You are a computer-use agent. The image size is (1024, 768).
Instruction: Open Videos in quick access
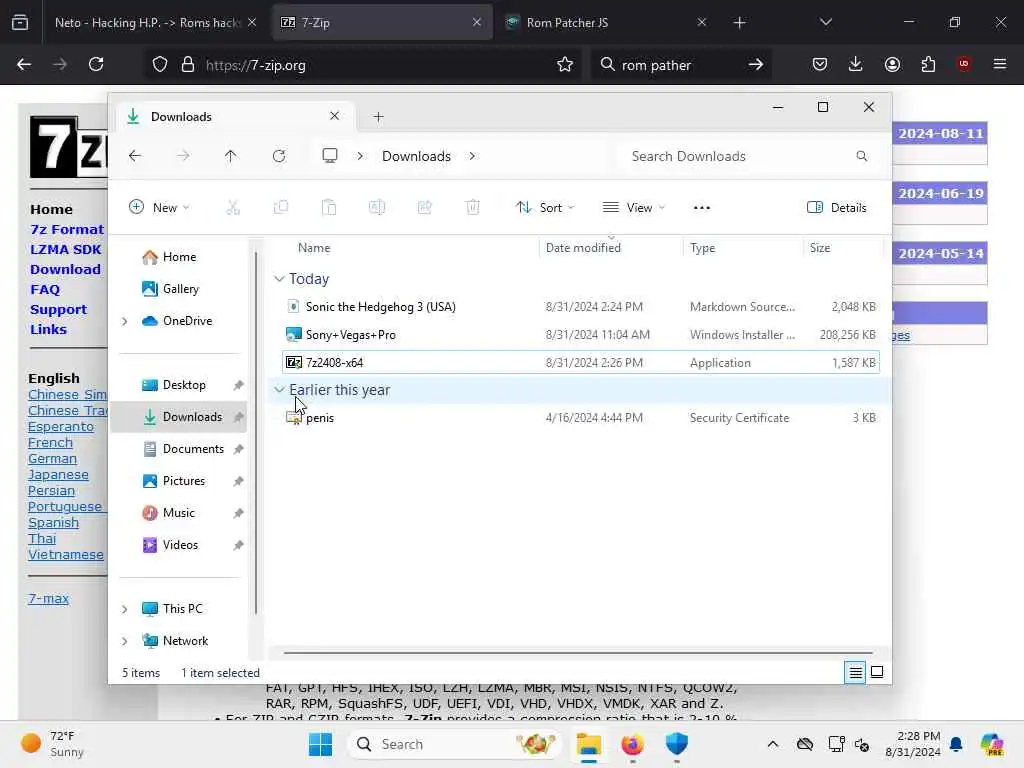[180, 545]
